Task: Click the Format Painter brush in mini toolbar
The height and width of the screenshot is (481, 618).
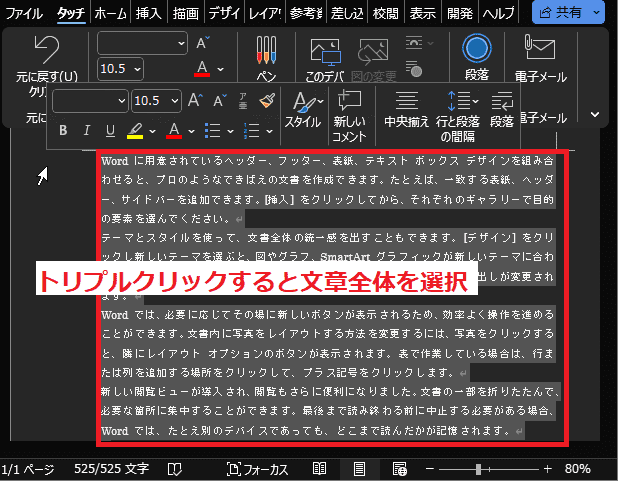Action: (x=266, y=100)
